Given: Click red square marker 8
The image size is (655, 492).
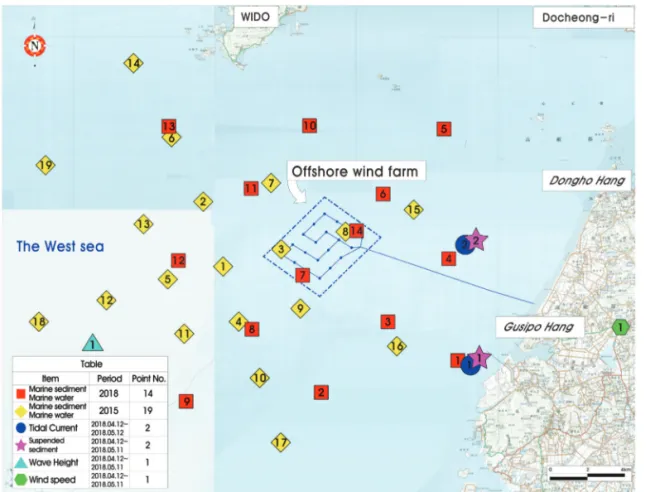Looking at the screenshot, I should point(252,329).
